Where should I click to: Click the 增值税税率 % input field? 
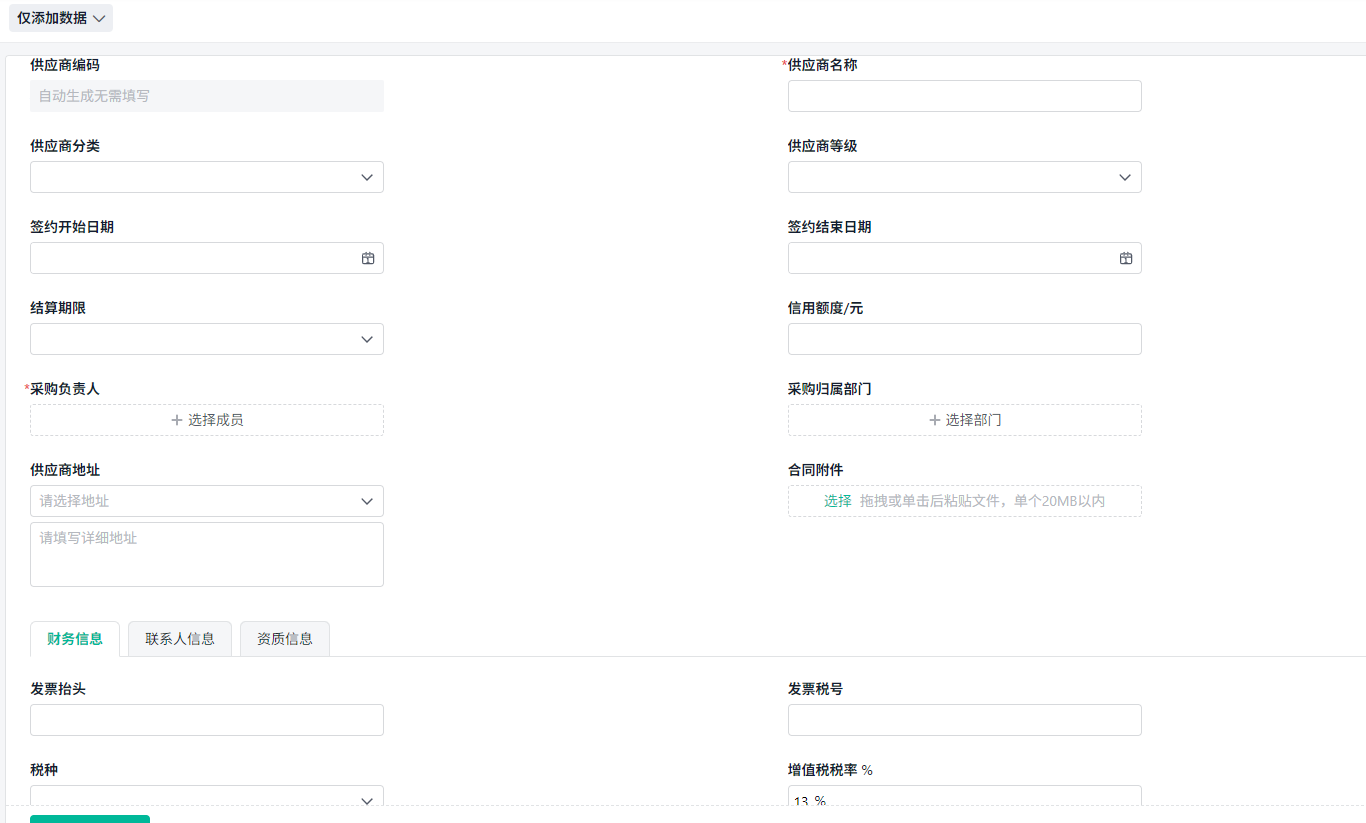coord(964,796)
